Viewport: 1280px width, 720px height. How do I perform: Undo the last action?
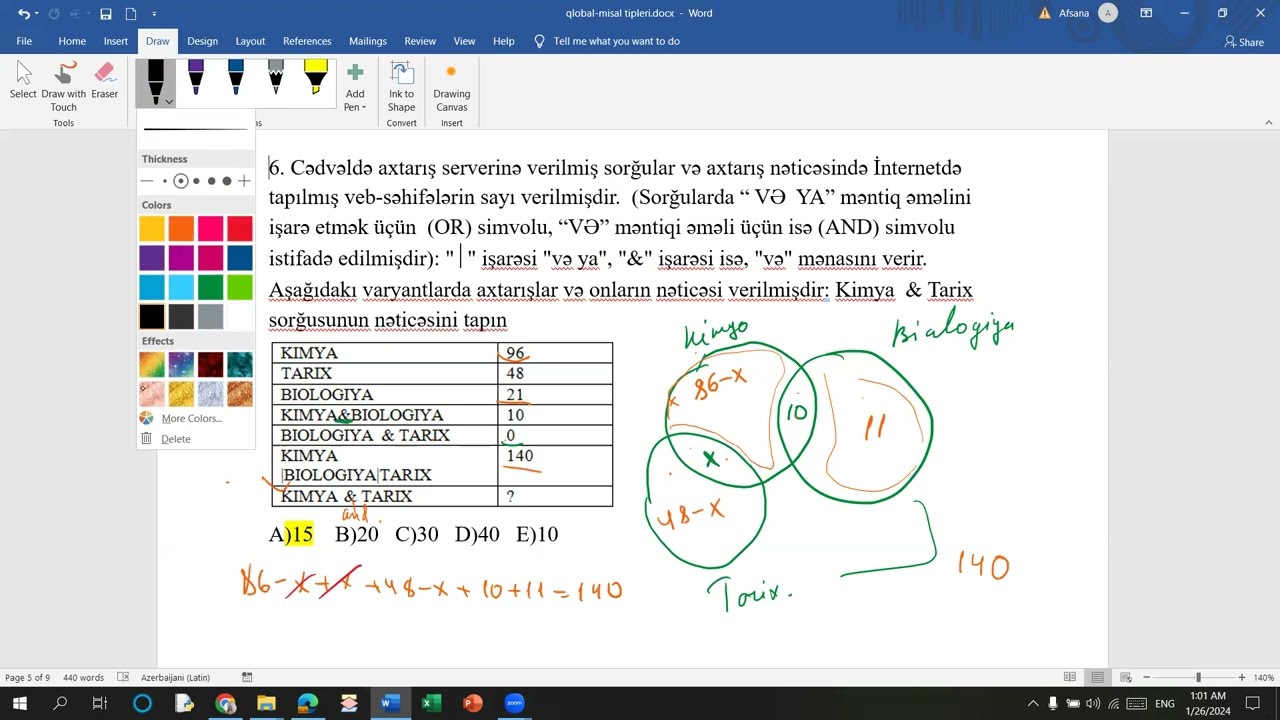coord(24,14)
